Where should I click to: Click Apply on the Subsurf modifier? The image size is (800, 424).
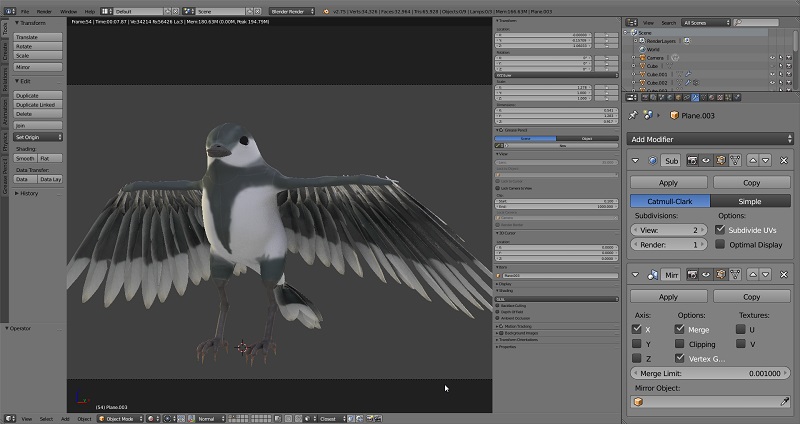[x=668, y=182]
